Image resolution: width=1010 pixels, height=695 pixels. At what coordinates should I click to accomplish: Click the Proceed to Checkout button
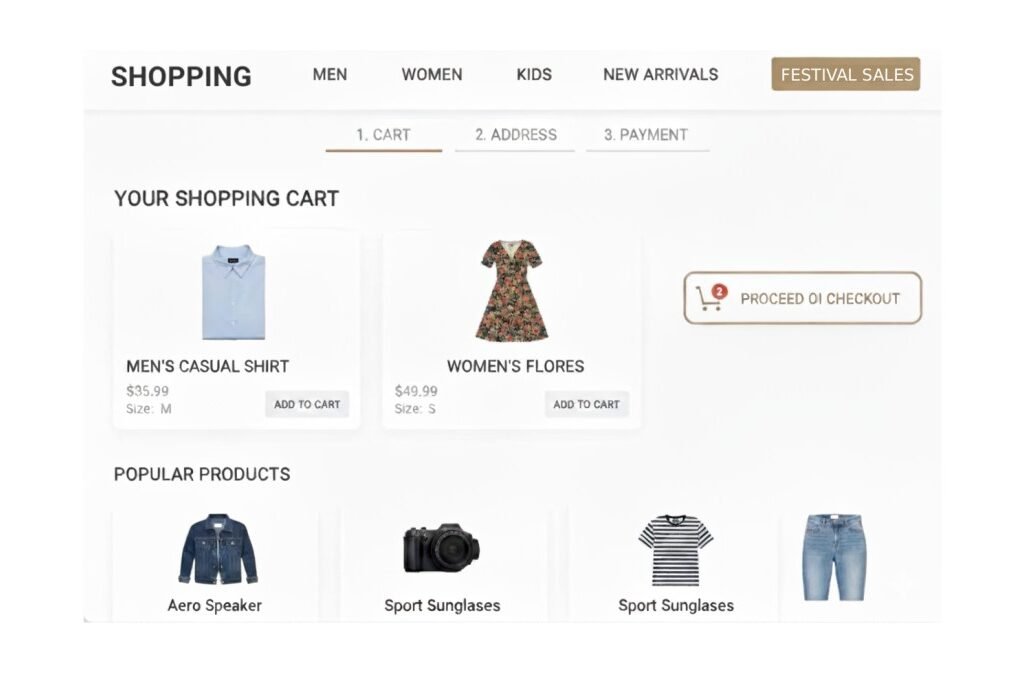coord(802,298)
